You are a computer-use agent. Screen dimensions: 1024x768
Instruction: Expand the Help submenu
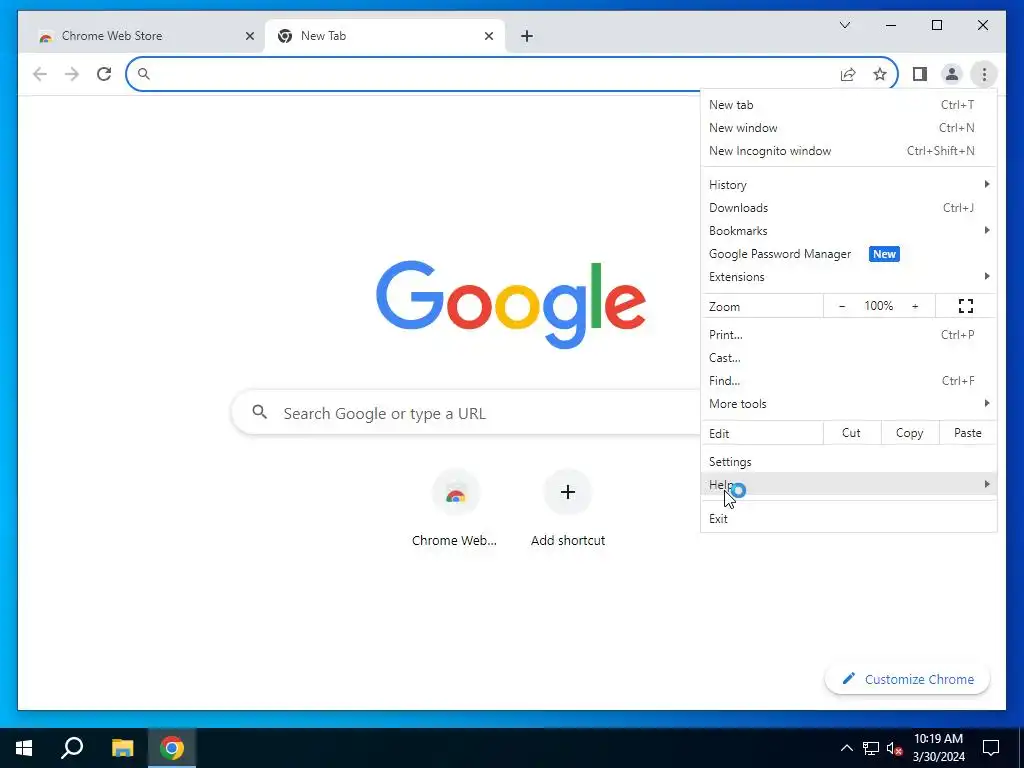pos(848,485)
